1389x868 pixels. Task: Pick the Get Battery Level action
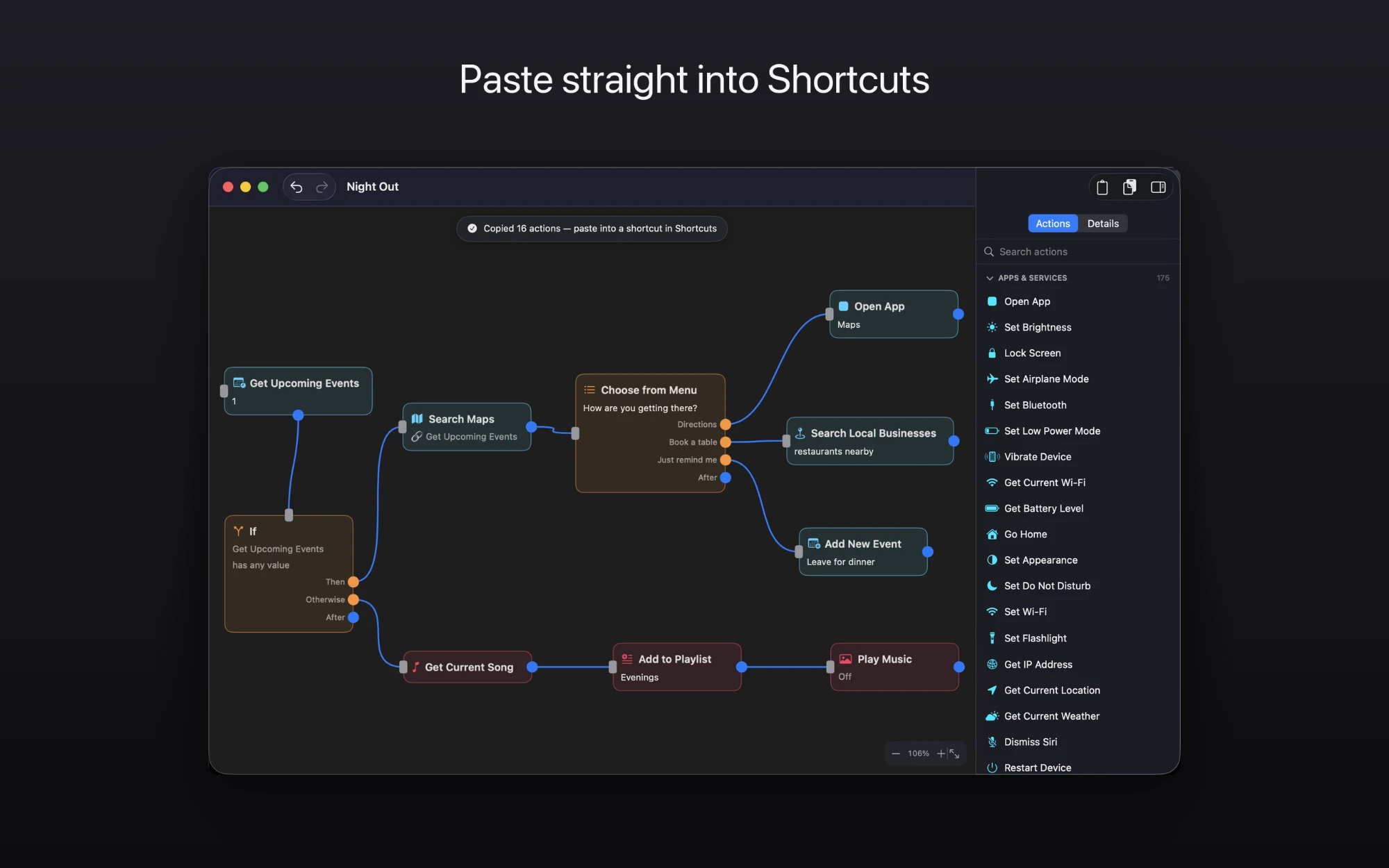pos(1078,508)
